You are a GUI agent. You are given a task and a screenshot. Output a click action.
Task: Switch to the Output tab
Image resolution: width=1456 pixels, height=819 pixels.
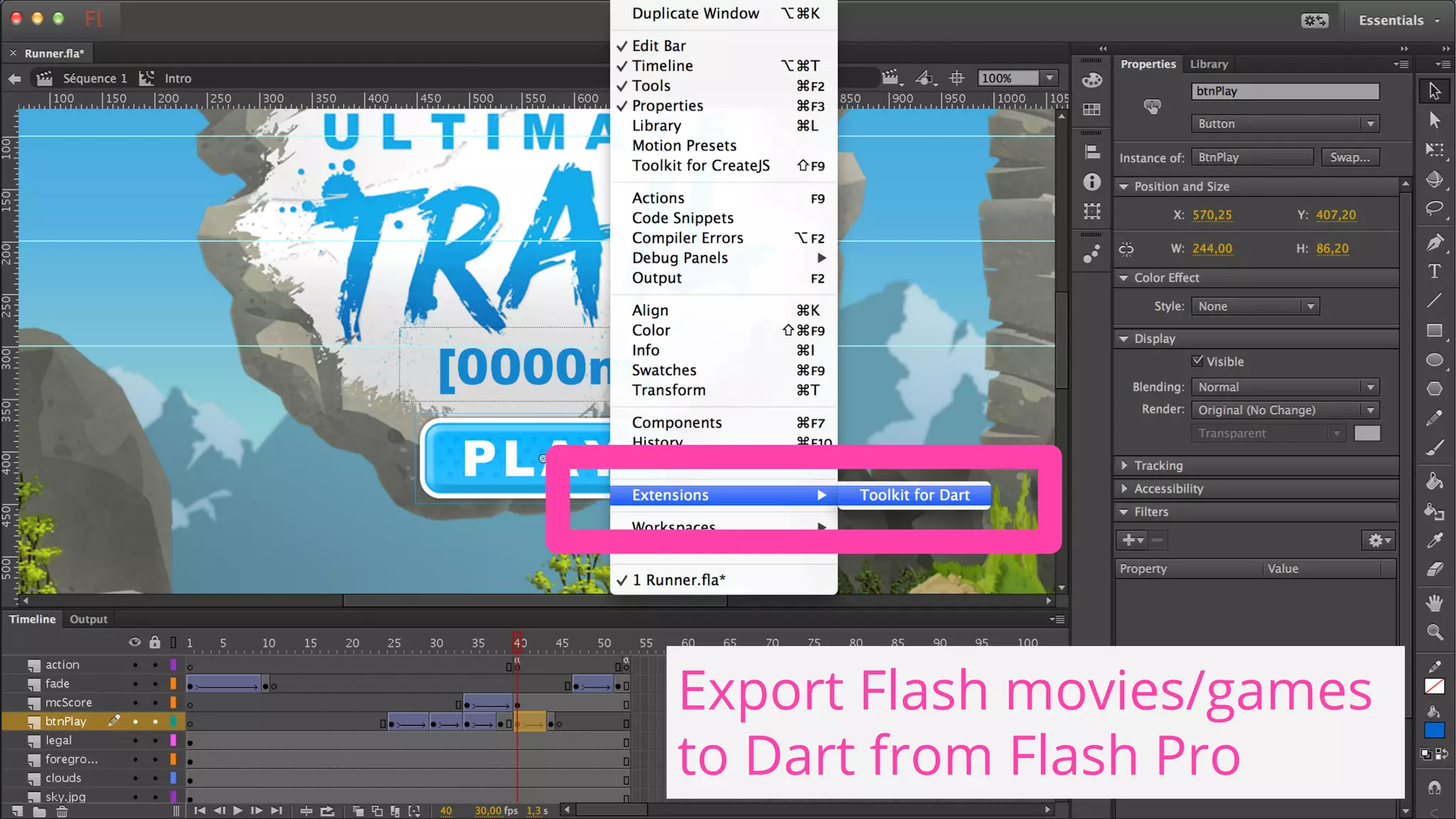(88, 619)
